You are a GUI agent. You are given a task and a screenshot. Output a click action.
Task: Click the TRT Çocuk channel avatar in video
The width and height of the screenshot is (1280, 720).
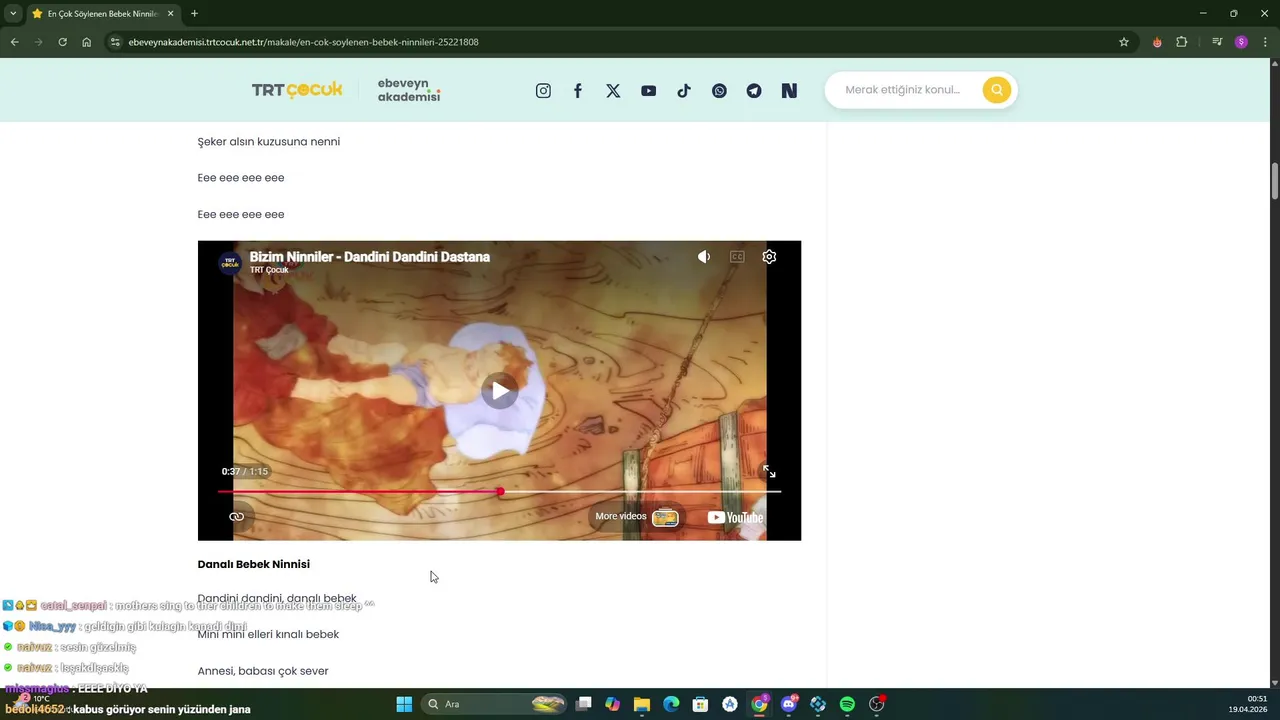230,263
